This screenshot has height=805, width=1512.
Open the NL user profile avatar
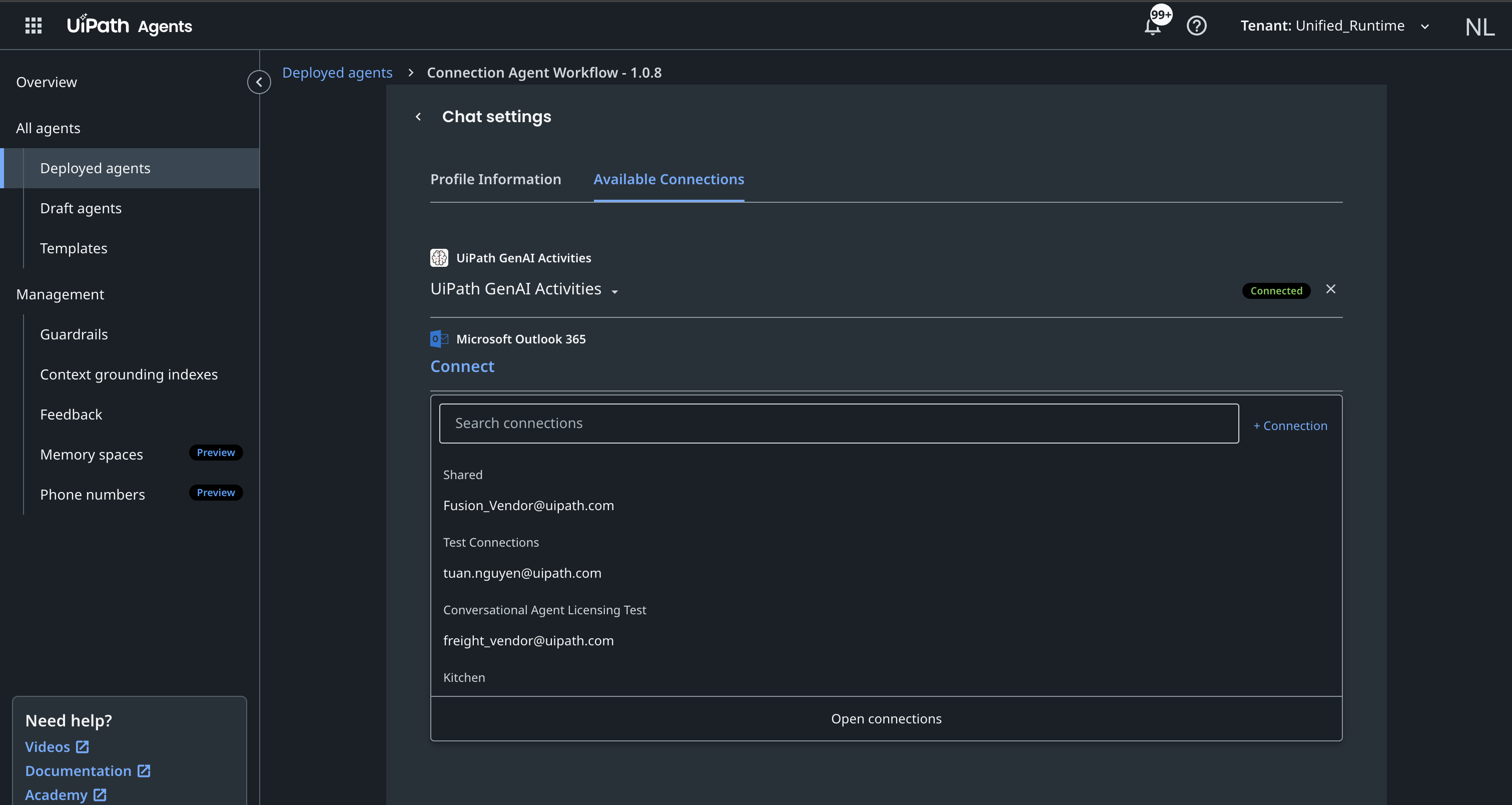pos(1479,27)
